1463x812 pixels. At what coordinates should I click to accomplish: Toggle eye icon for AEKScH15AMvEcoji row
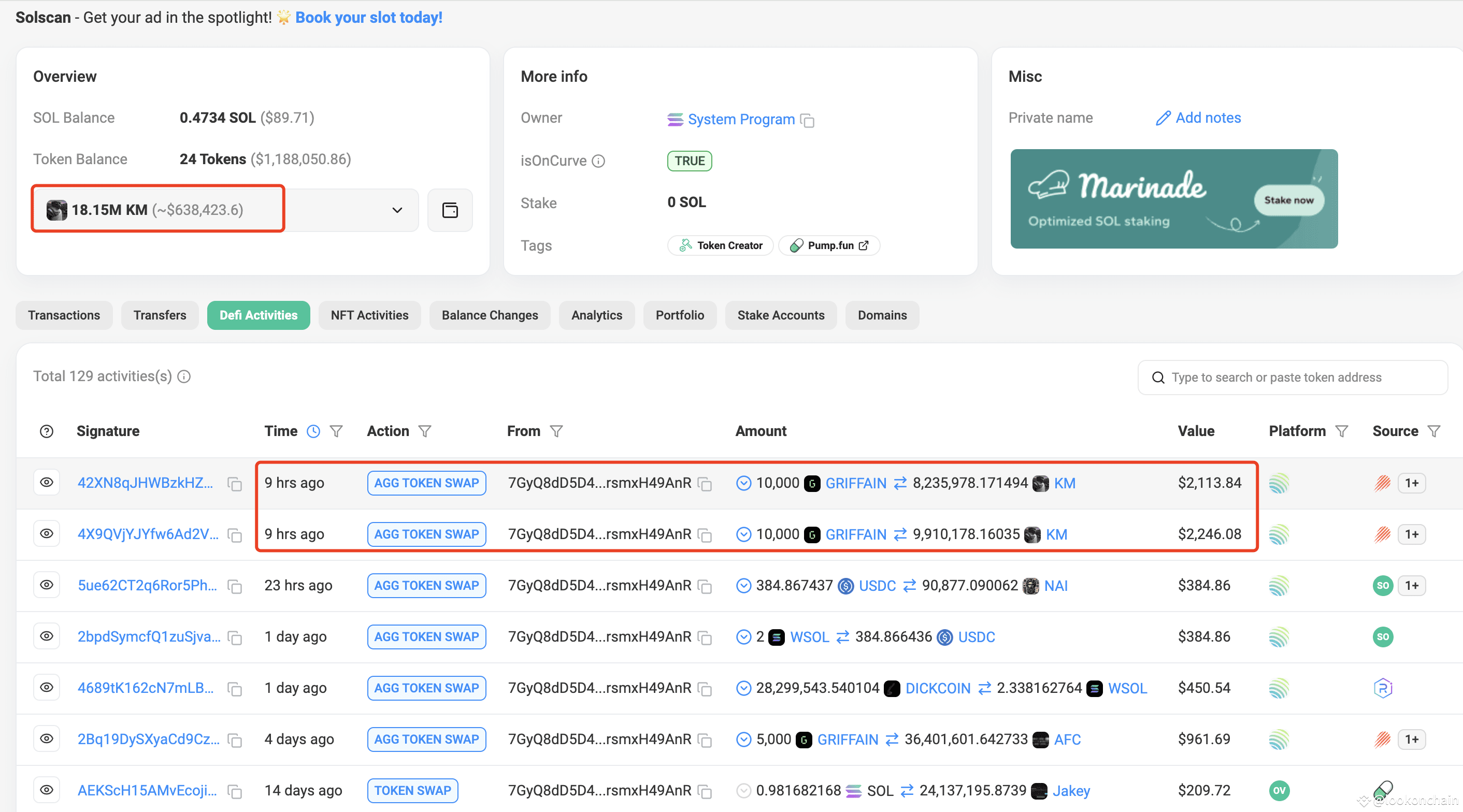pos(47,790)
